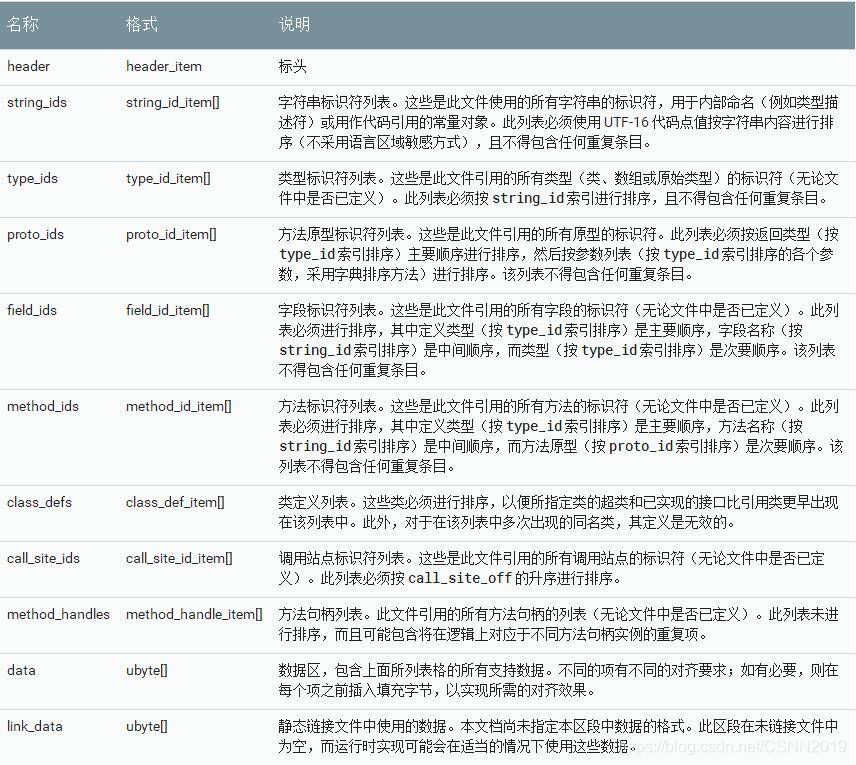Screen dimensions: 856x765
Task: Select the method_handles name cell
Action: (x=58, y=614)
